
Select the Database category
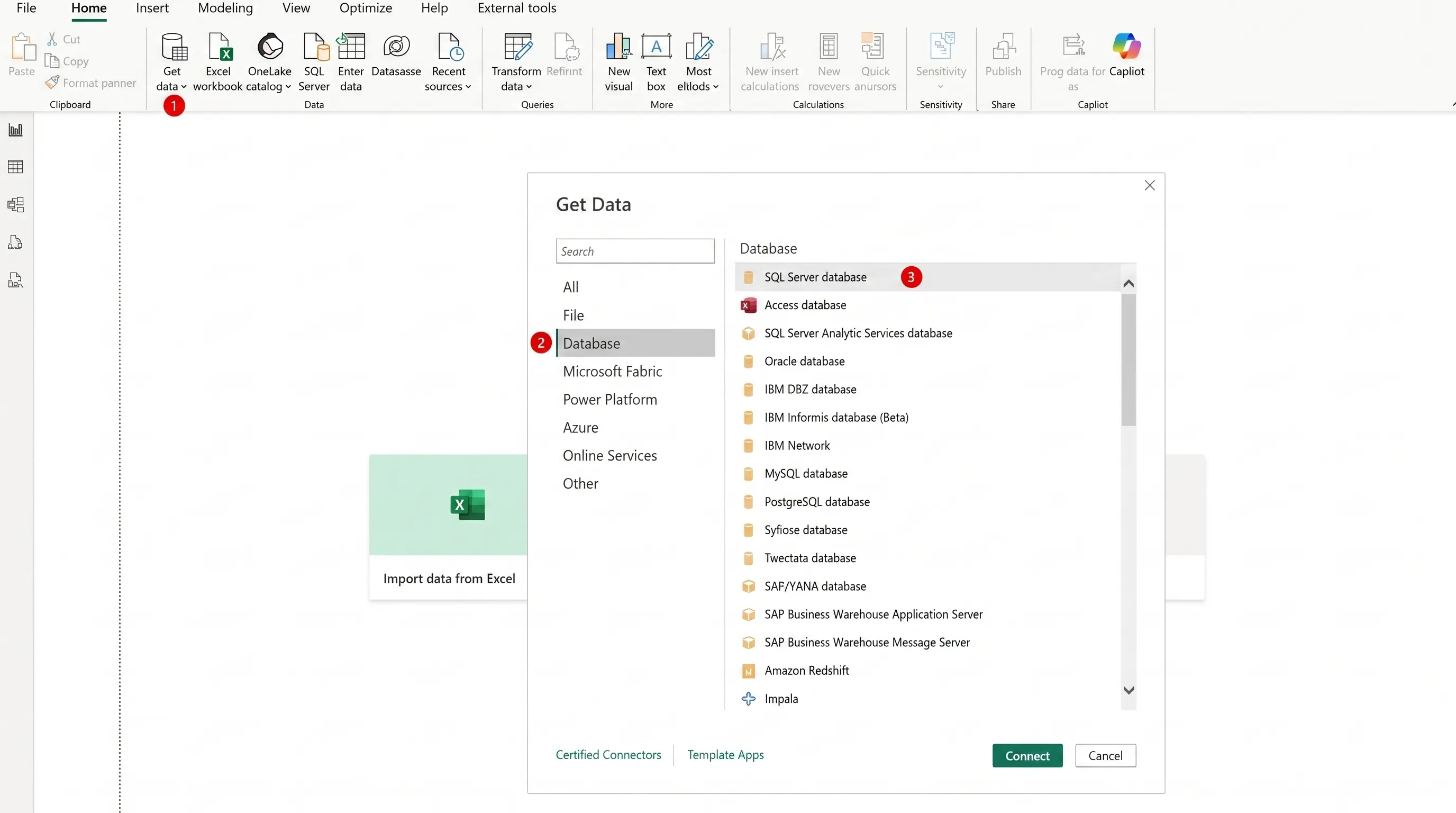636,343
